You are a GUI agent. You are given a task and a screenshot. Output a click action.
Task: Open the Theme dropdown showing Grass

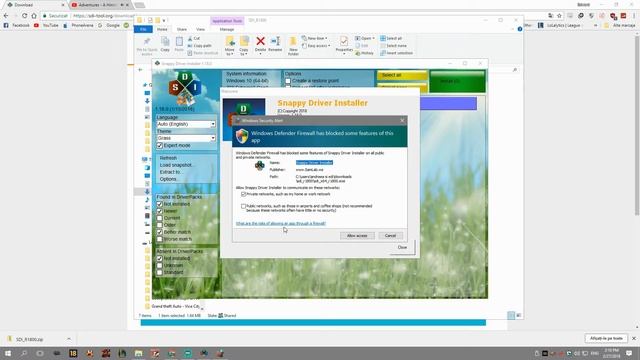pos(186,138)
